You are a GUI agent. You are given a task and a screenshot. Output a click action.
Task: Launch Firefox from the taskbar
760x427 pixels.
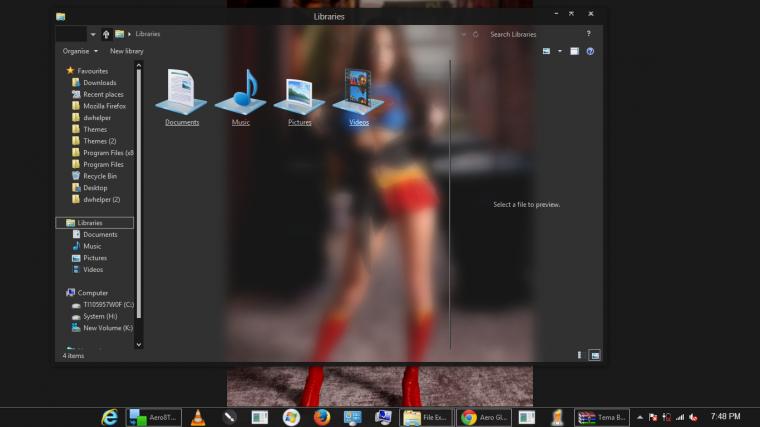tap(321, 417)
